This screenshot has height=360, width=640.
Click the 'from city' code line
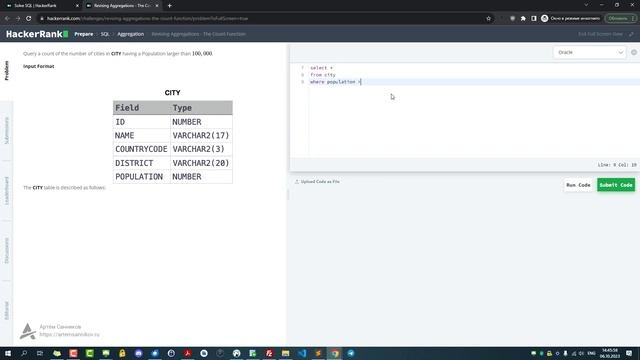coord(323,75)
